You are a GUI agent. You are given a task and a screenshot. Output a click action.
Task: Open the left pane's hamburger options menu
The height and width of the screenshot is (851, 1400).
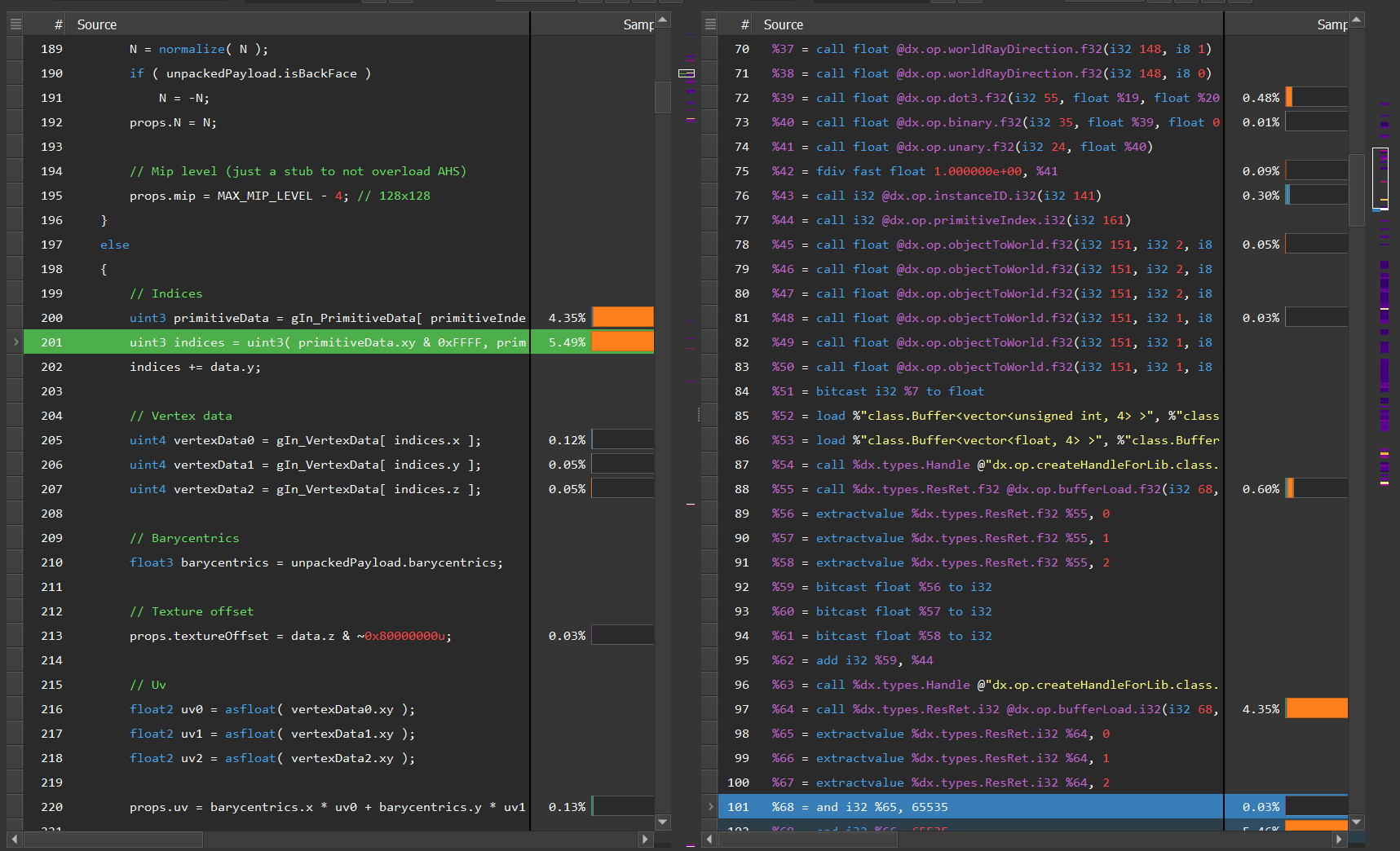pos(15,24)
